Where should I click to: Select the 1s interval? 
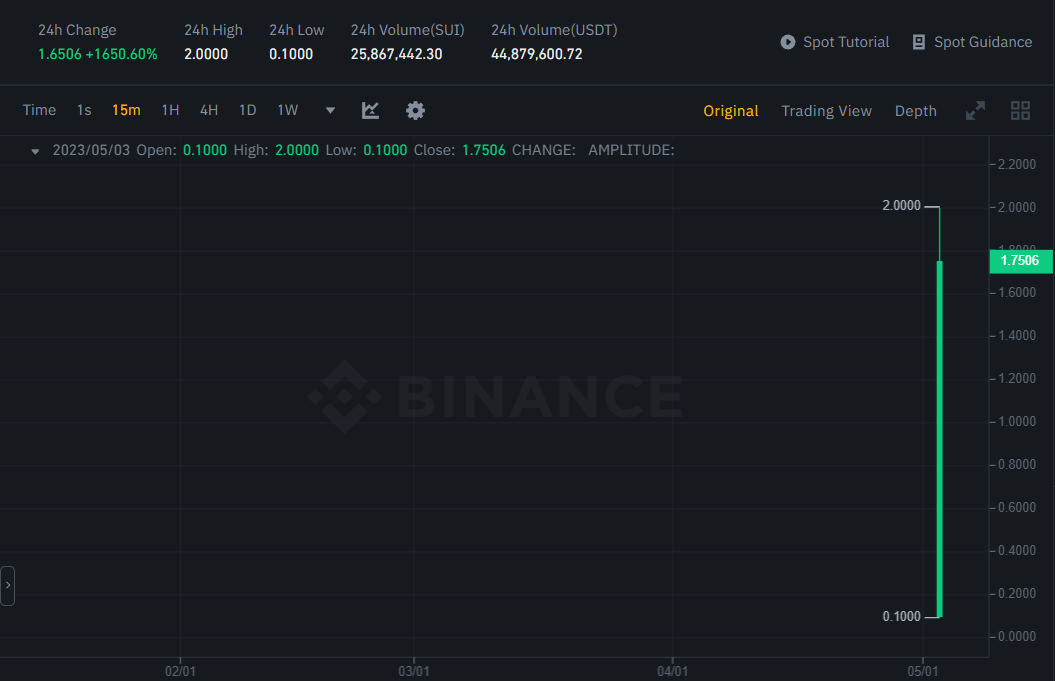[84, 110]
